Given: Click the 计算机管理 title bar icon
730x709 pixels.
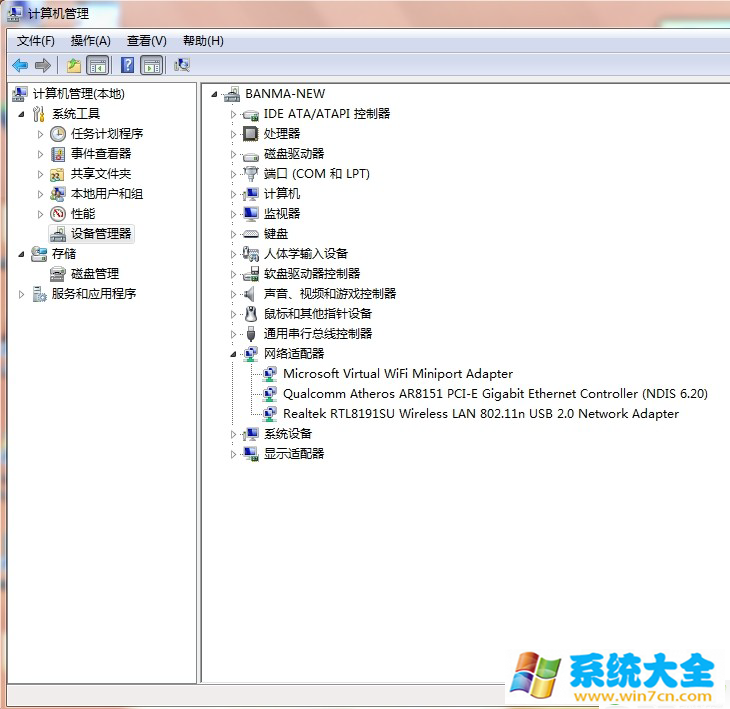Looking at the screenshot, I should [x=15, y=14].
